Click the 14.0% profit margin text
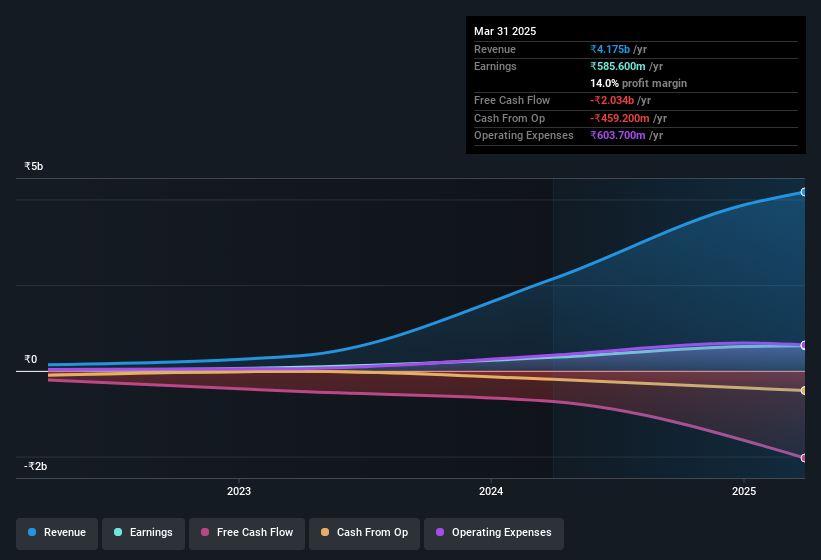The width and height of the screenshot is (821, 560). pyautogui.click(x=638, y=83)
